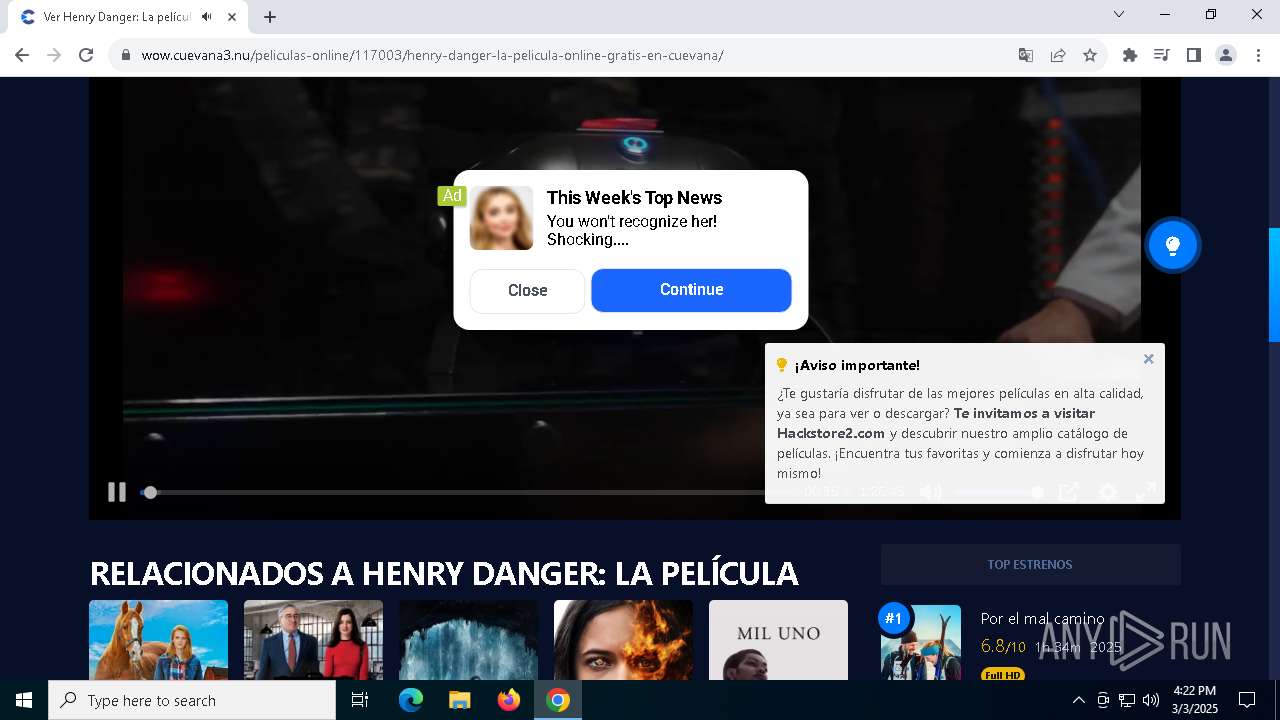Open the taskbar clock and date
Viewport: 1280px width, 720px height.
click(x=1195, y=700)
